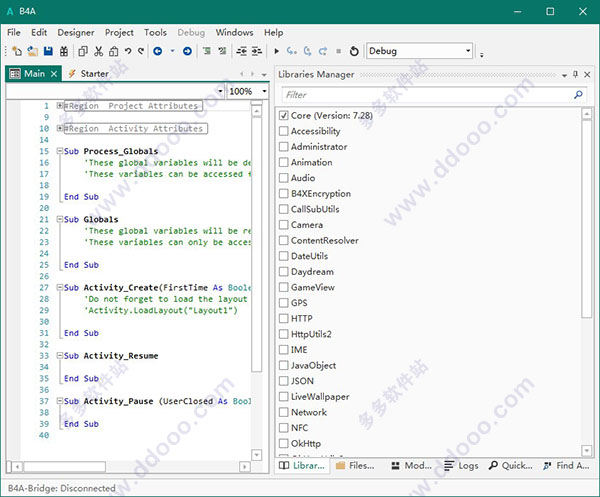This screenshot has width=600, height=497.
Task: Click the Copy icon in toolbar
Action: point(83,51)
